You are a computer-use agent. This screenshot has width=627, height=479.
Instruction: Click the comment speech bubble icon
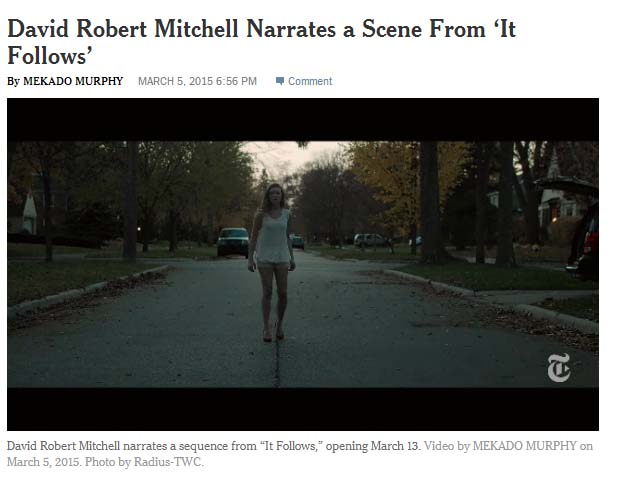[x=280, y=81]
